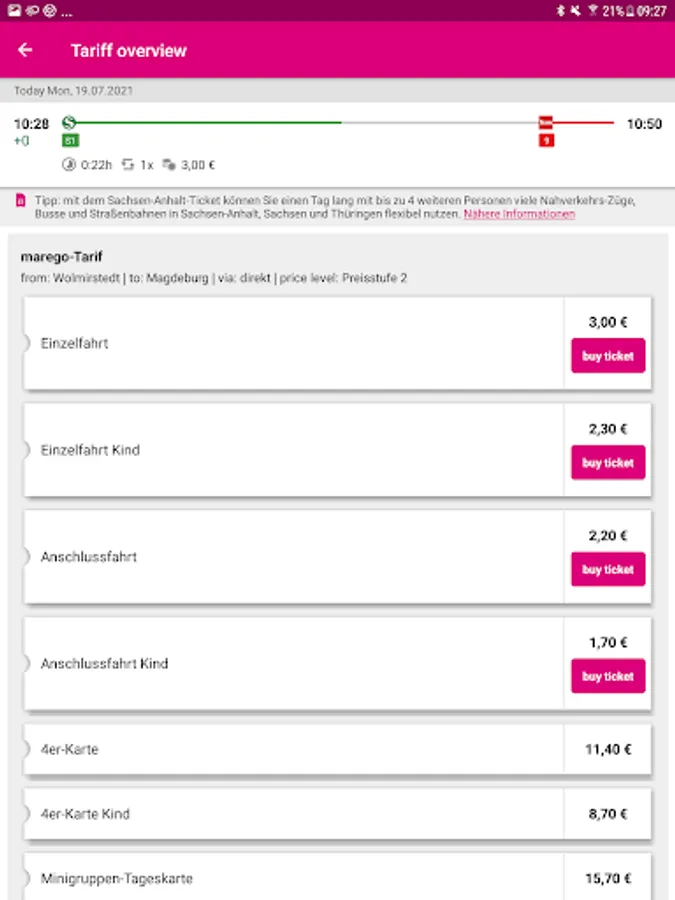Click the red tram icon on journey line
Viewport: 675px width, 900px height.
pyautogui.click(x=545, y=123)
